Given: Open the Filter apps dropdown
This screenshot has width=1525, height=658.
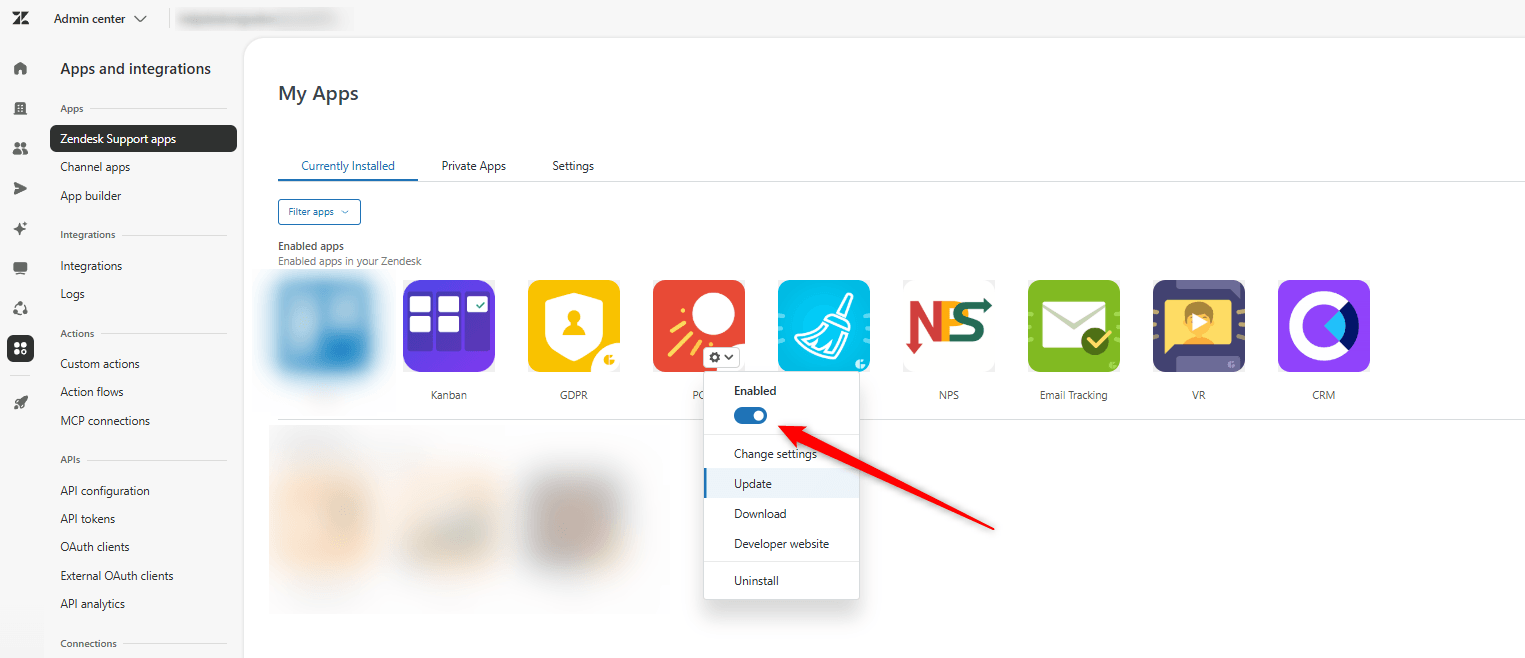Looking at the screenshot, I should tap(319, 212).
